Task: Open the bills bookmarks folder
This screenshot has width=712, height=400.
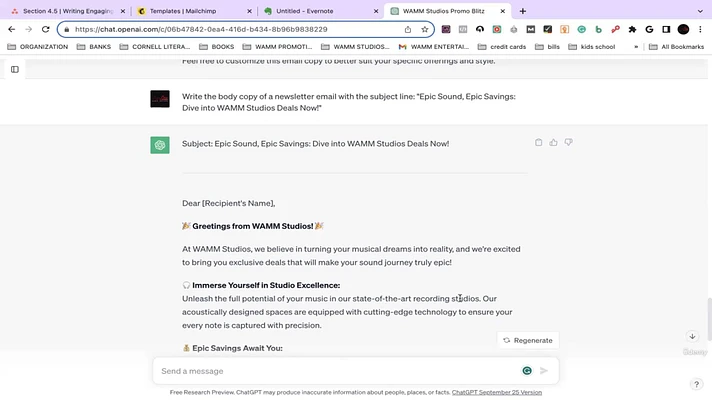Action: [548, 47]
